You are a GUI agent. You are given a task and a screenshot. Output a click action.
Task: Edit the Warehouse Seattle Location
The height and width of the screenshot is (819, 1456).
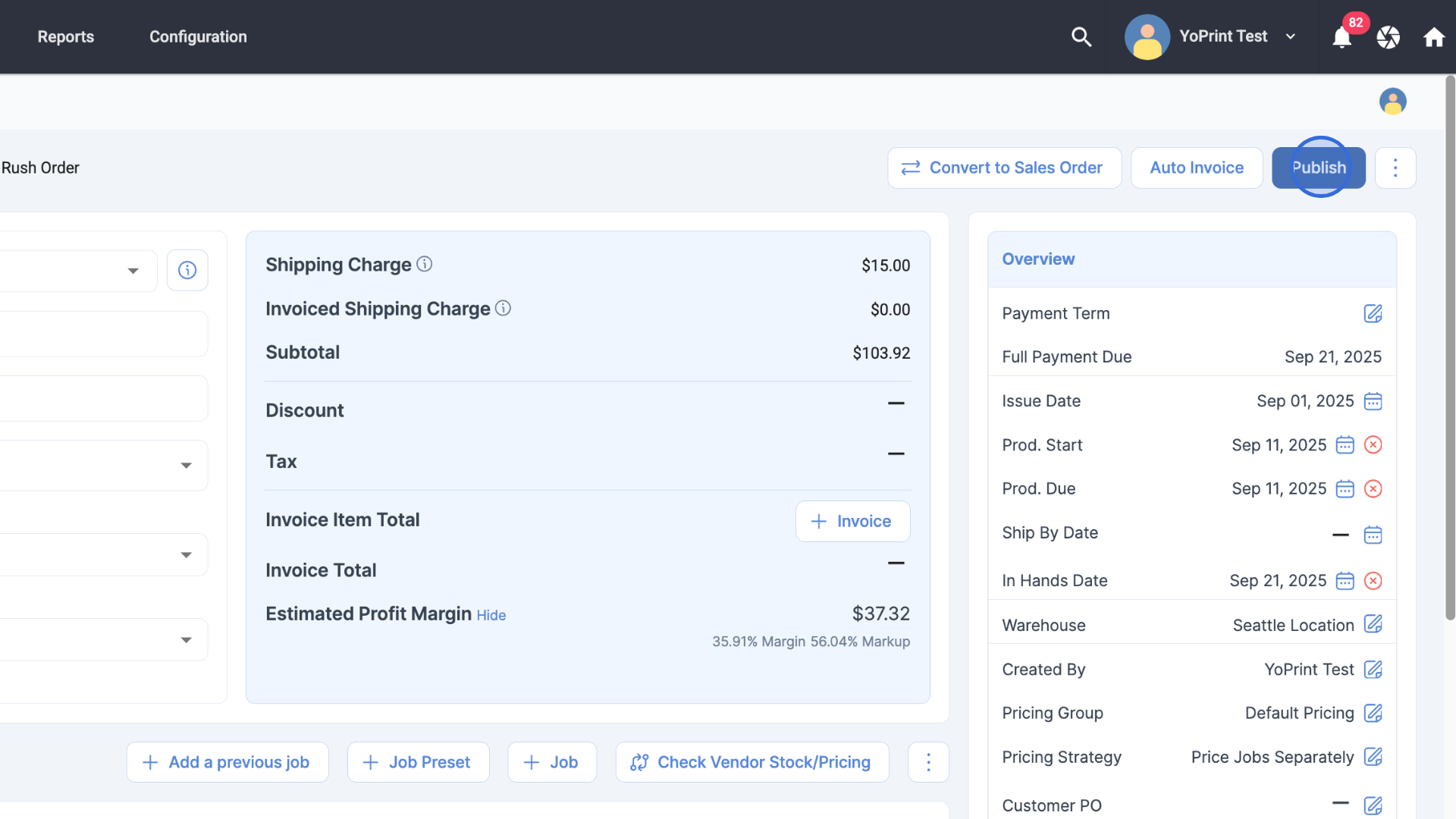(x=1373, y=624)
